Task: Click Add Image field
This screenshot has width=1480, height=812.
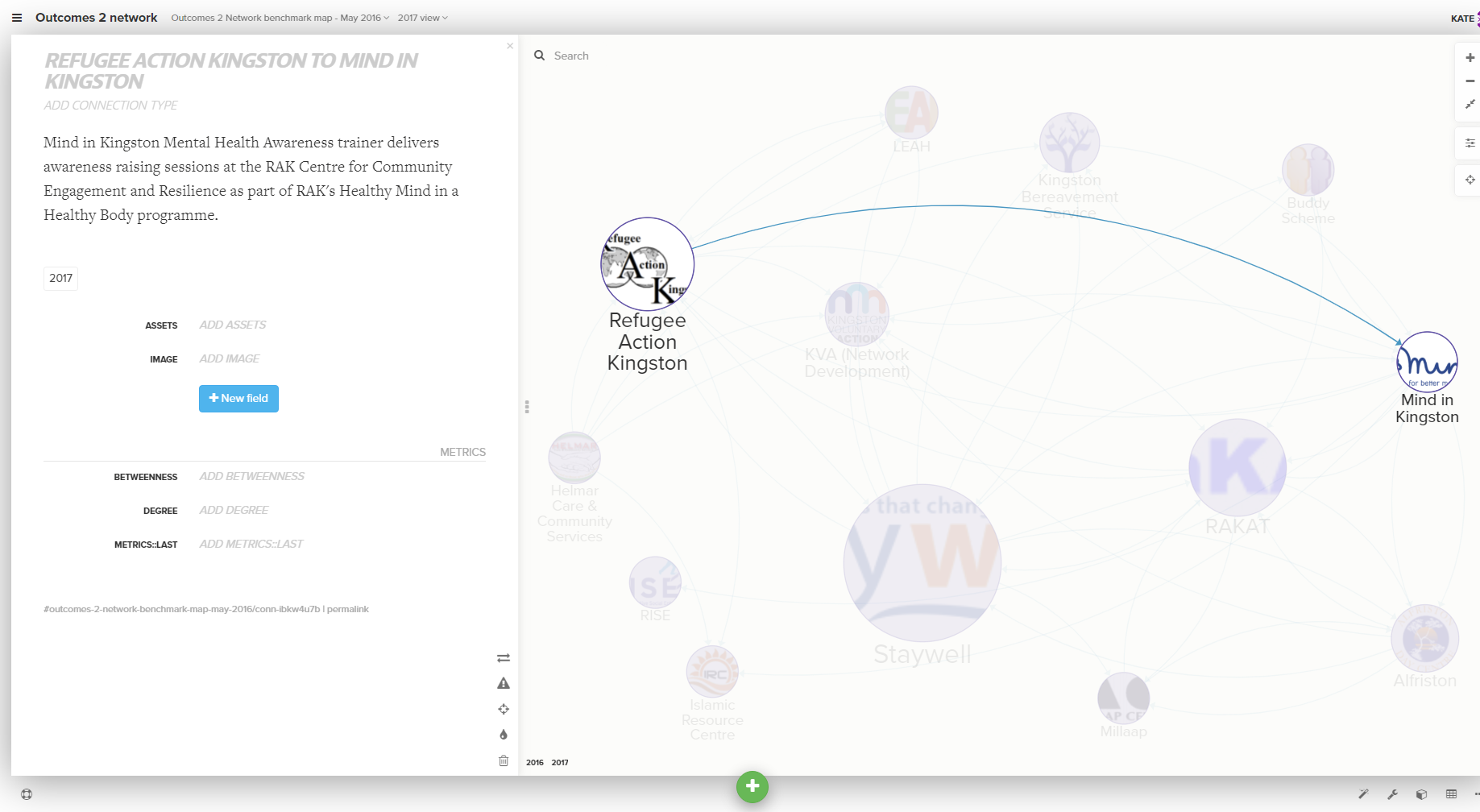Action: tap(230, 358)
